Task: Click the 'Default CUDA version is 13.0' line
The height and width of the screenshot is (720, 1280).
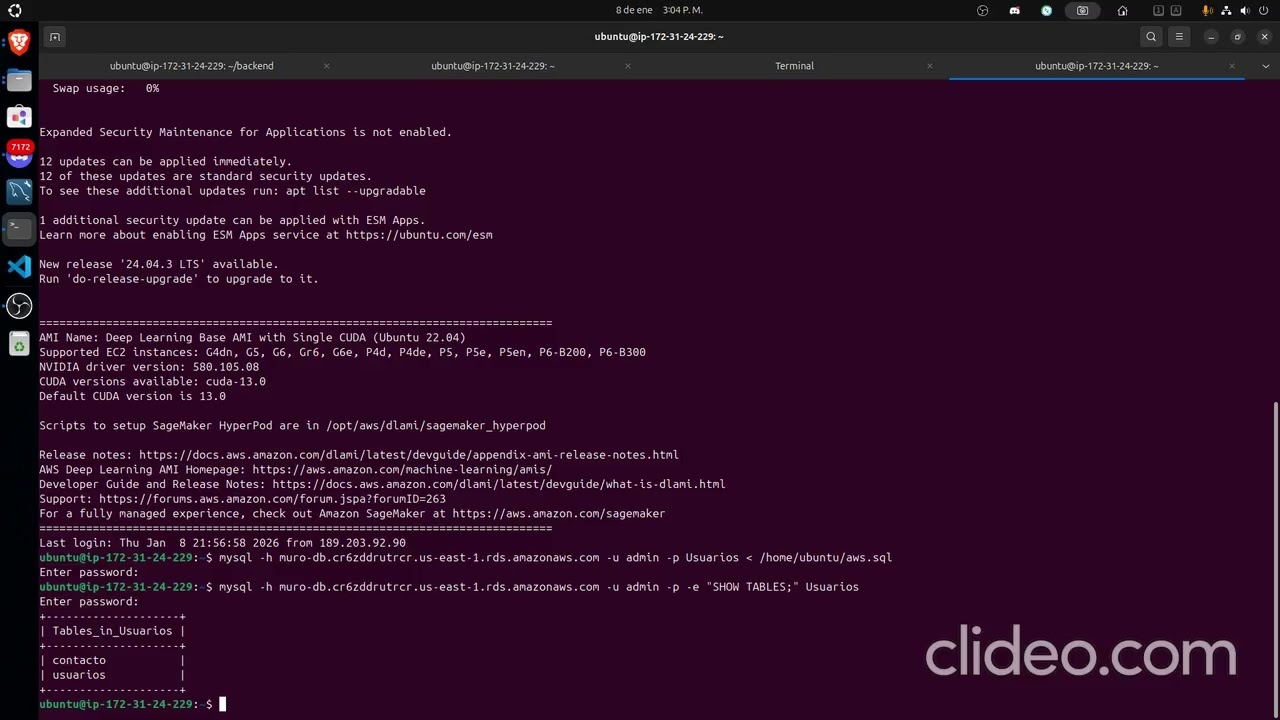Action: [x=132, y=396]
